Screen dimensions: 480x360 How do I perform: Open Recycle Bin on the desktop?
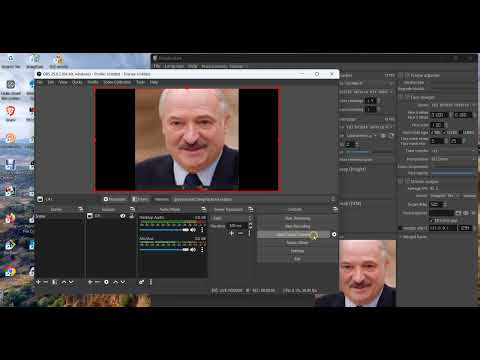point(11,62)
